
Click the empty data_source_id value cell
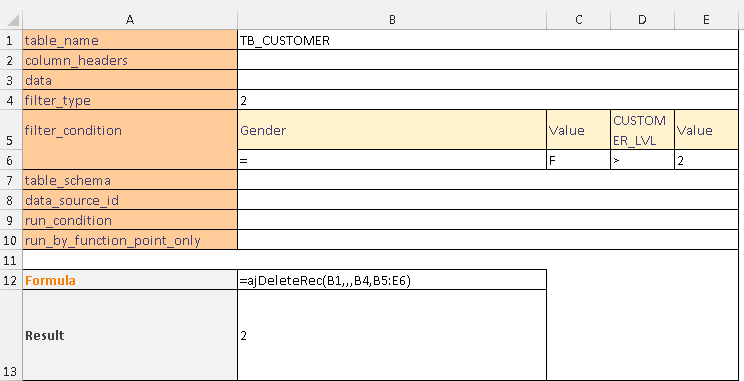488,199
